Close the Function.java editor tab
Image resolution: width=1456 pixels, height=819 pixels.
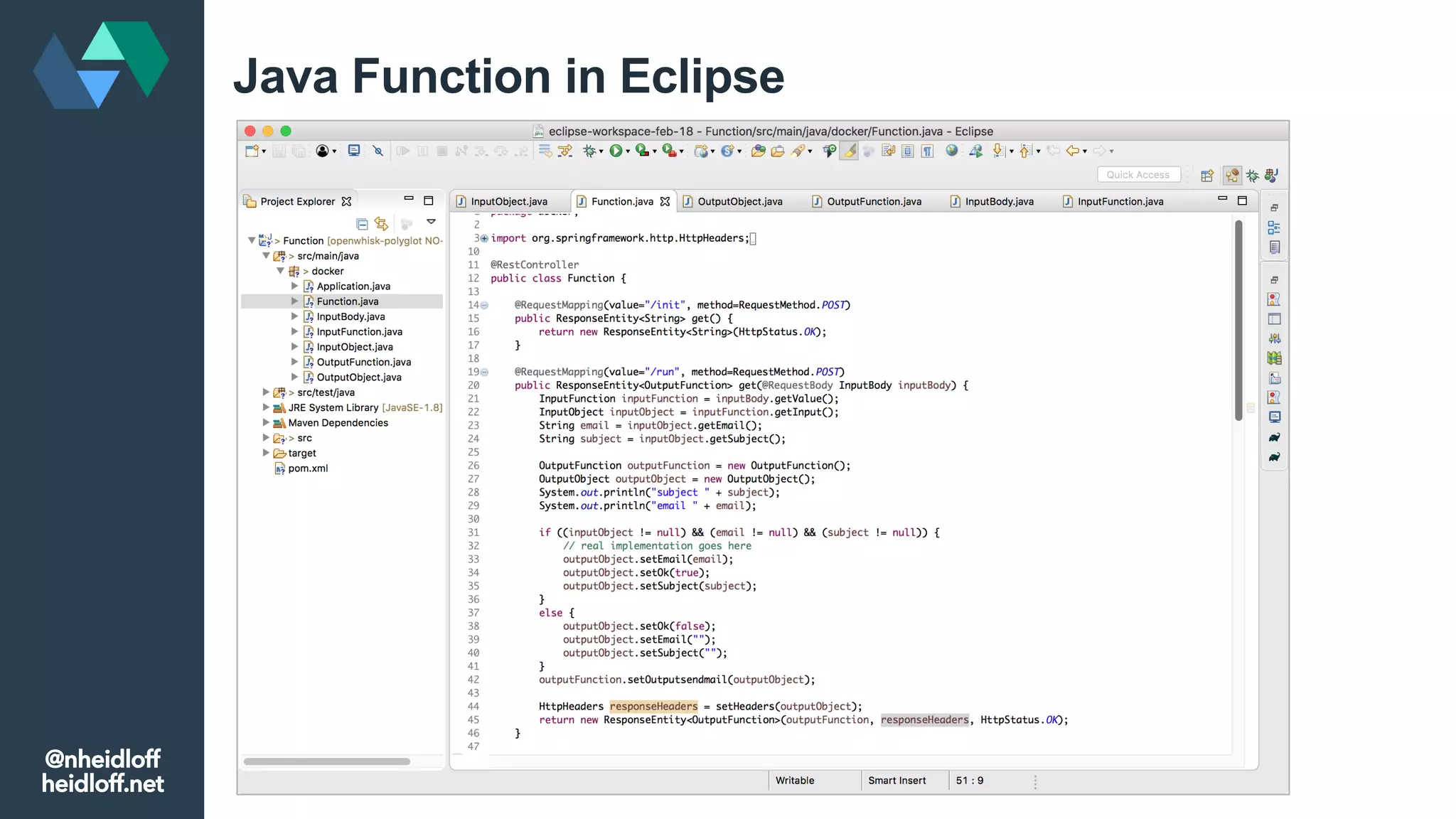click(x=665, y=201)
